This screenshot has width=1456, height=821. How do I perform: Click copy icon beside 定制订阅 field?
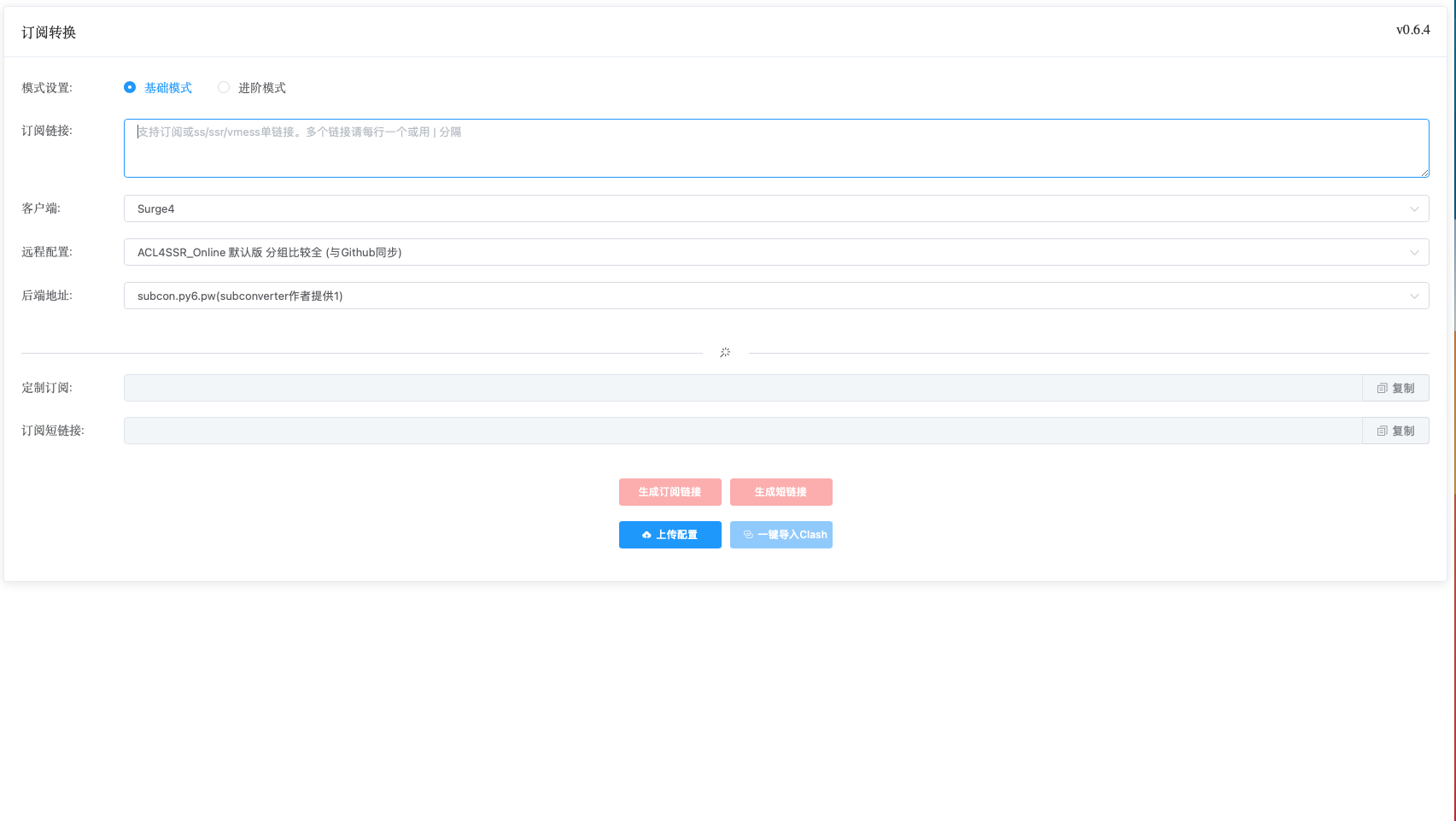[x=1382, y=388]
